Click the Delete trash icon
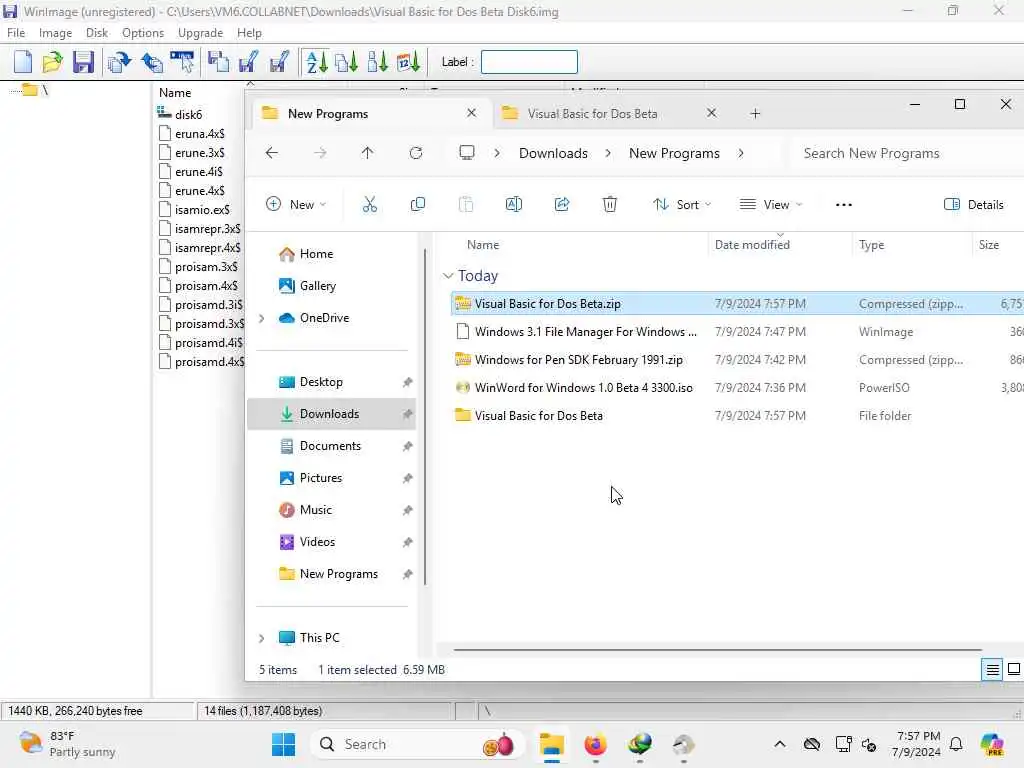Image resolution: width=1024 pixels, height=768 pixels. click(x=609, y=204)
